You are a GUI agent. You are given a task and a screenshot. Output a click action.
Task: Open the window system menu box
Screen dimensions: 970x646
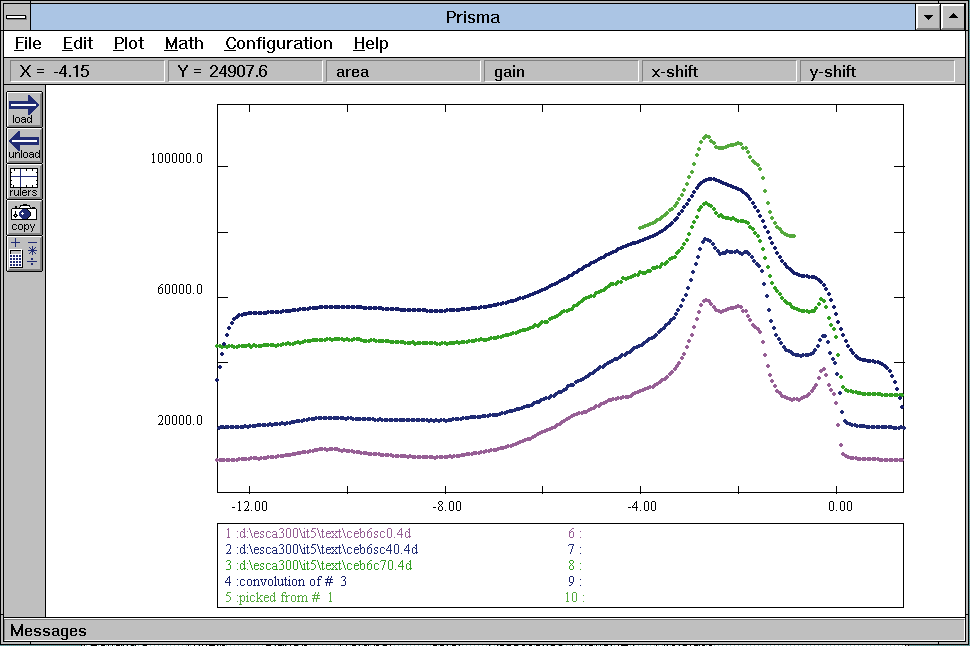[x=16, y=17]
